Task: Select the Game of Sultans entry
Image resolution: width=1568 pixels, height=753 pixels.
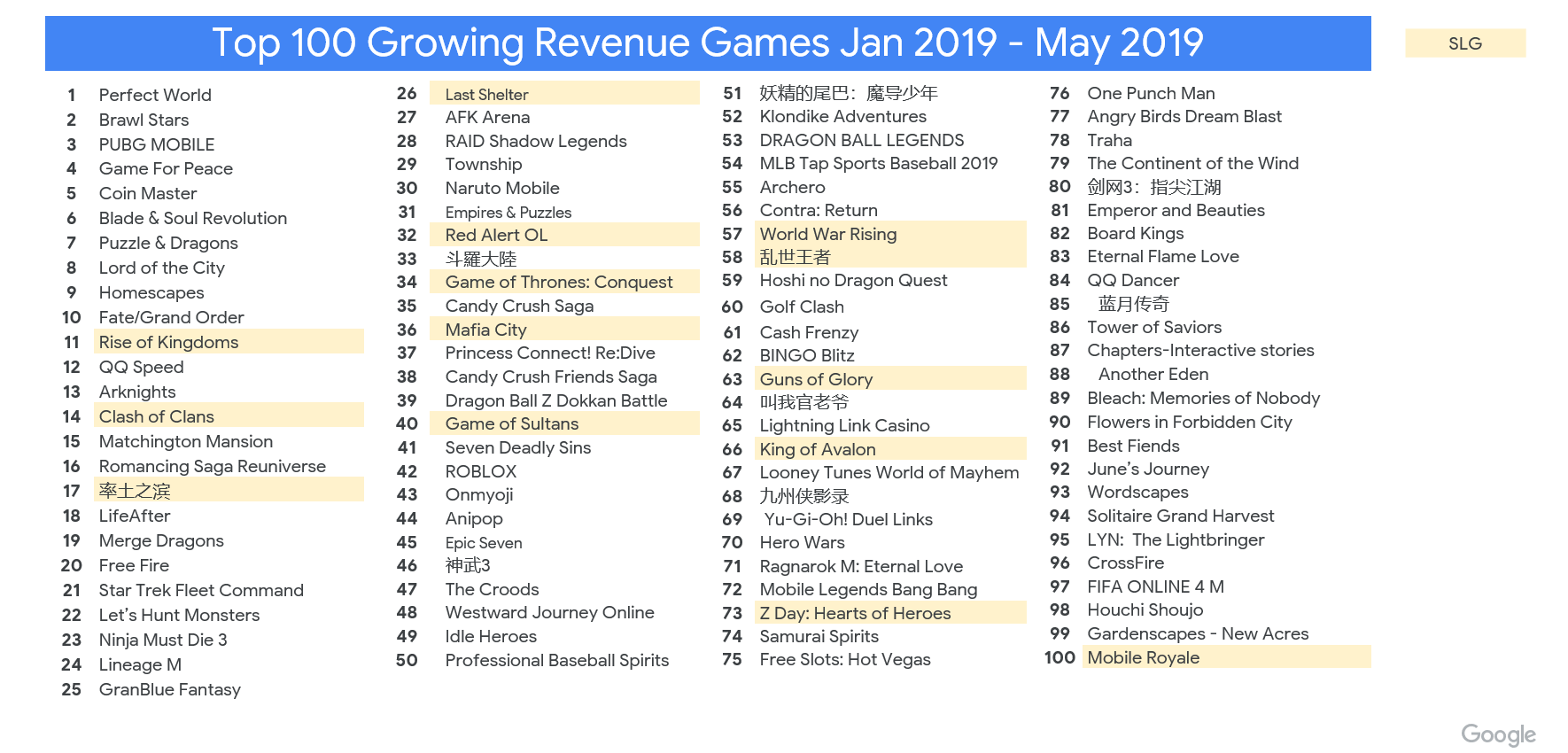Action: click(511, 423)
